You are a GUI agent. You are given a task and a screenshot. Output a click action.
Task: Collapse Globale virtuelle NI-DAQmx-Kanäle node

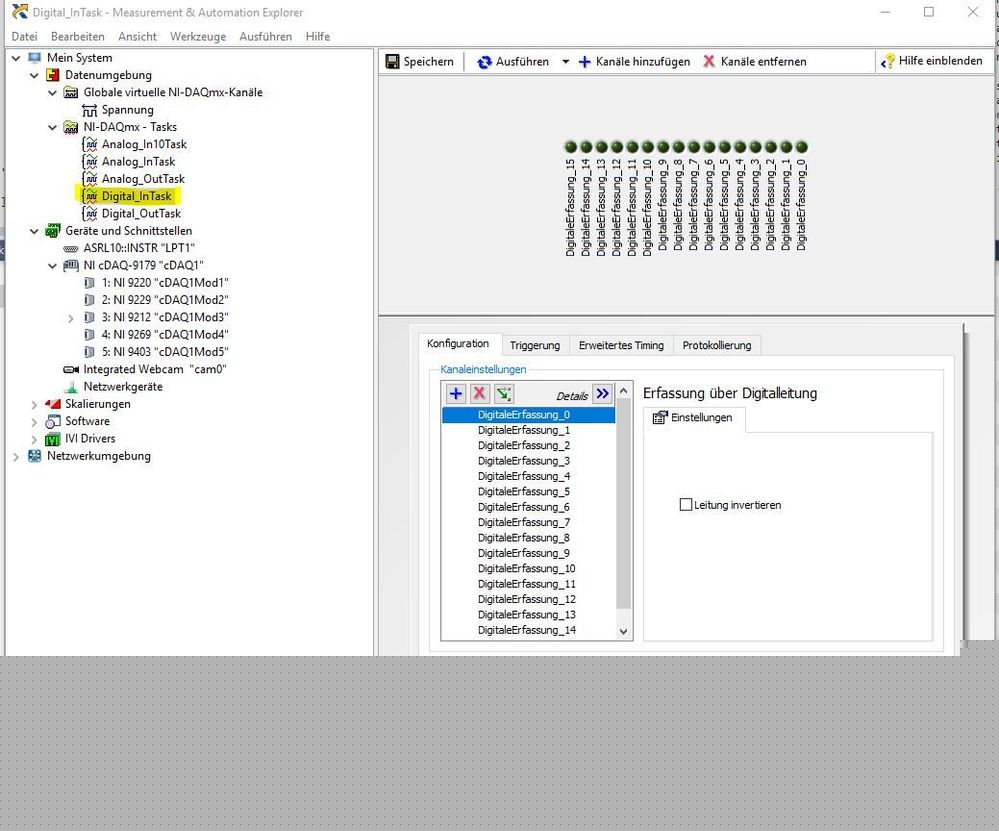53,92
